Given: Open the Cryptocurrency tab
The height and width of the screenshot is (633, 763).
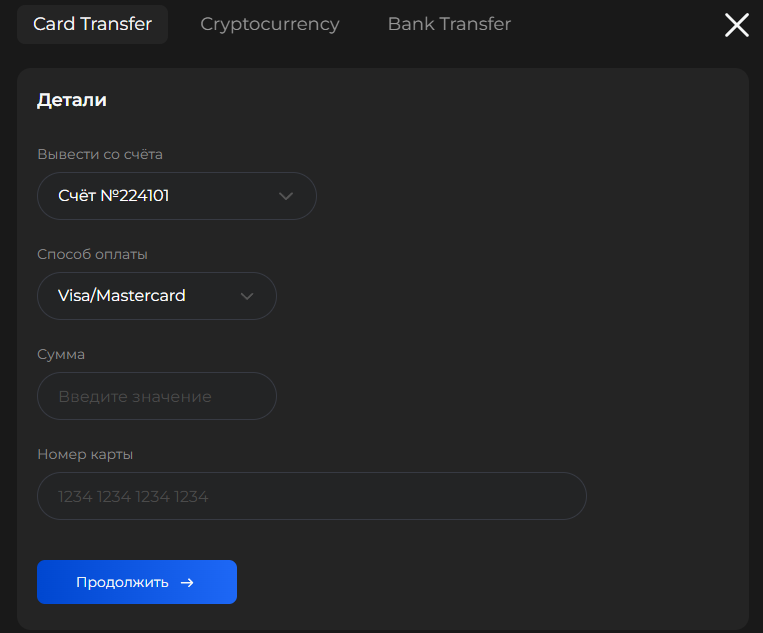Looking at the screenshot, I should click(x=270, y=24).
